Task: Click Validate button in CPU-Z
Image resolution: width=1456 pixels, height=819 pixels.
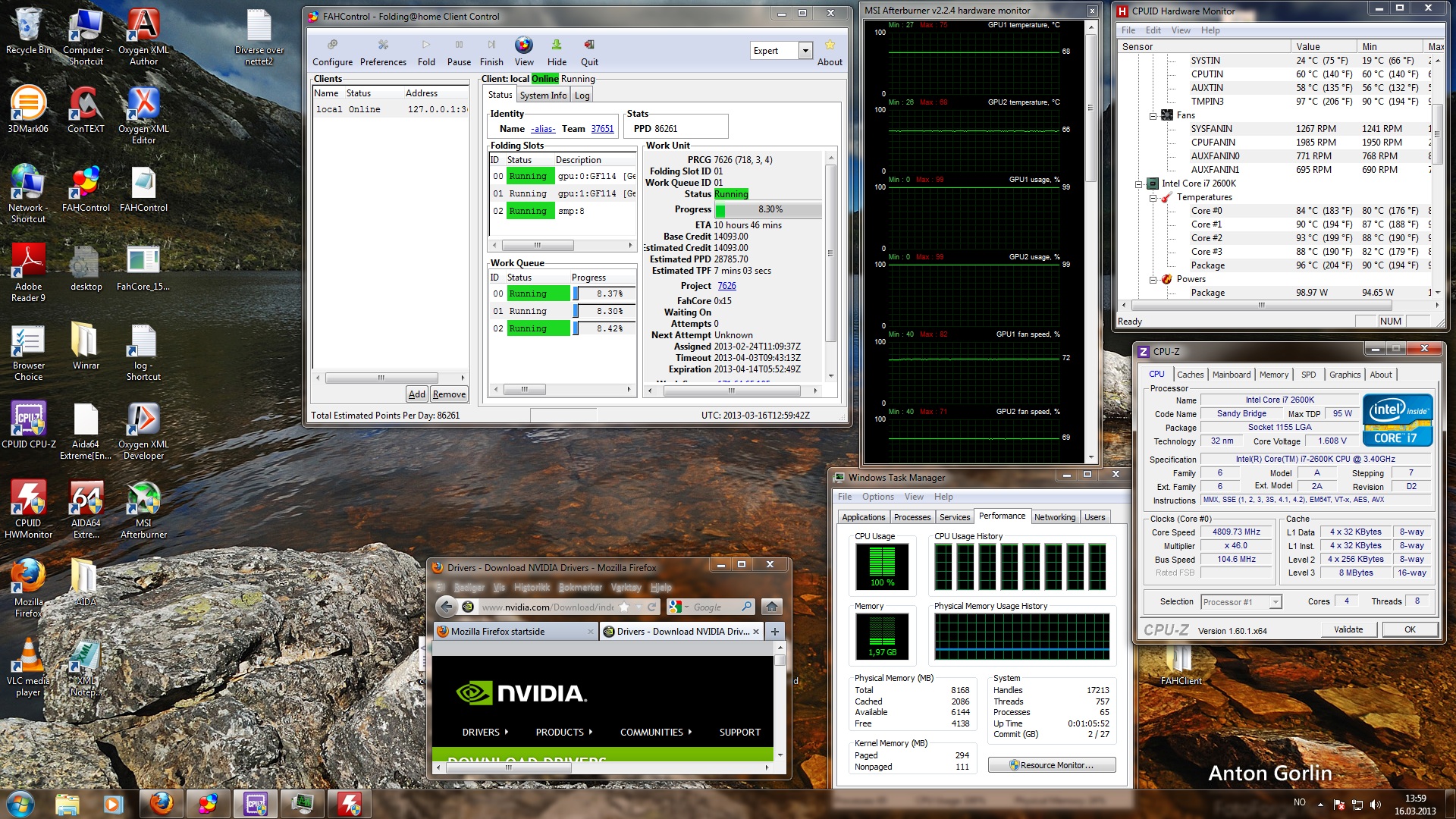Action: click(1348, 629)
